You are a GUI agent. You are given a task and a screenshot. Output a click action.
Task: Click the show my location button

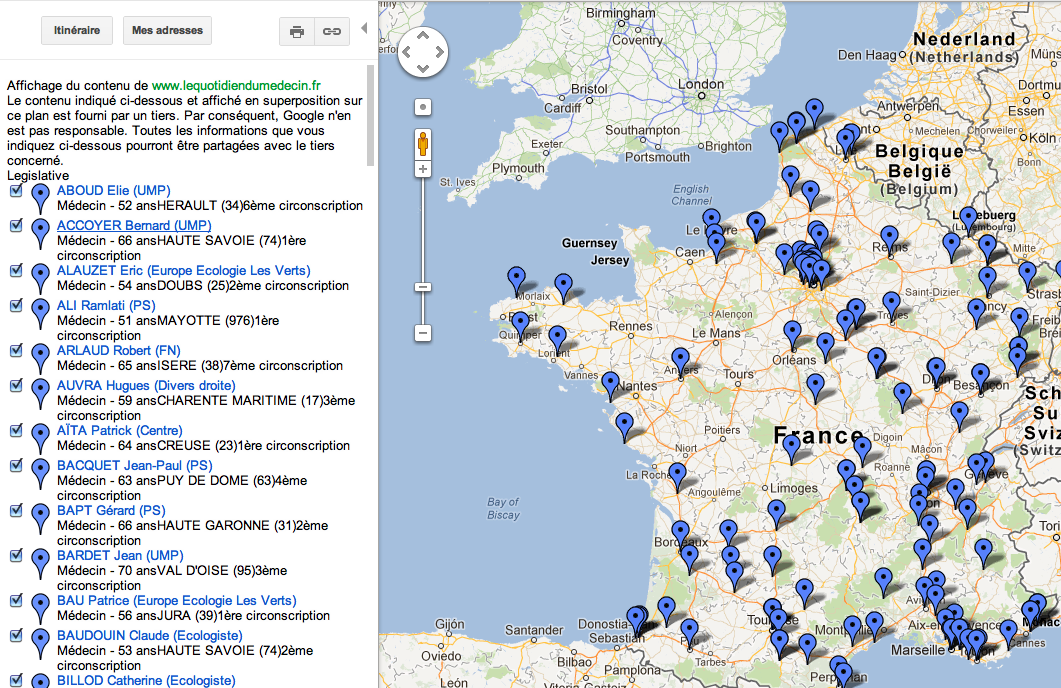[x=423, y=107]
